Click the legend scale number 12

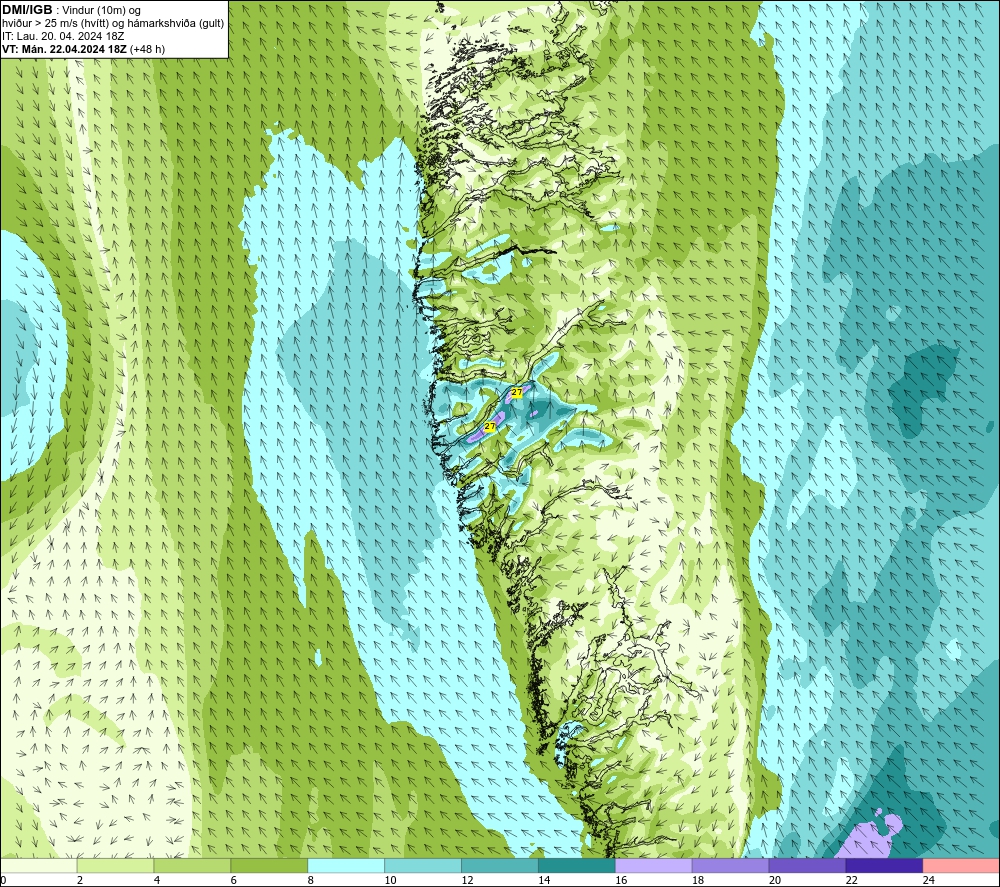(x=467, y=880)
